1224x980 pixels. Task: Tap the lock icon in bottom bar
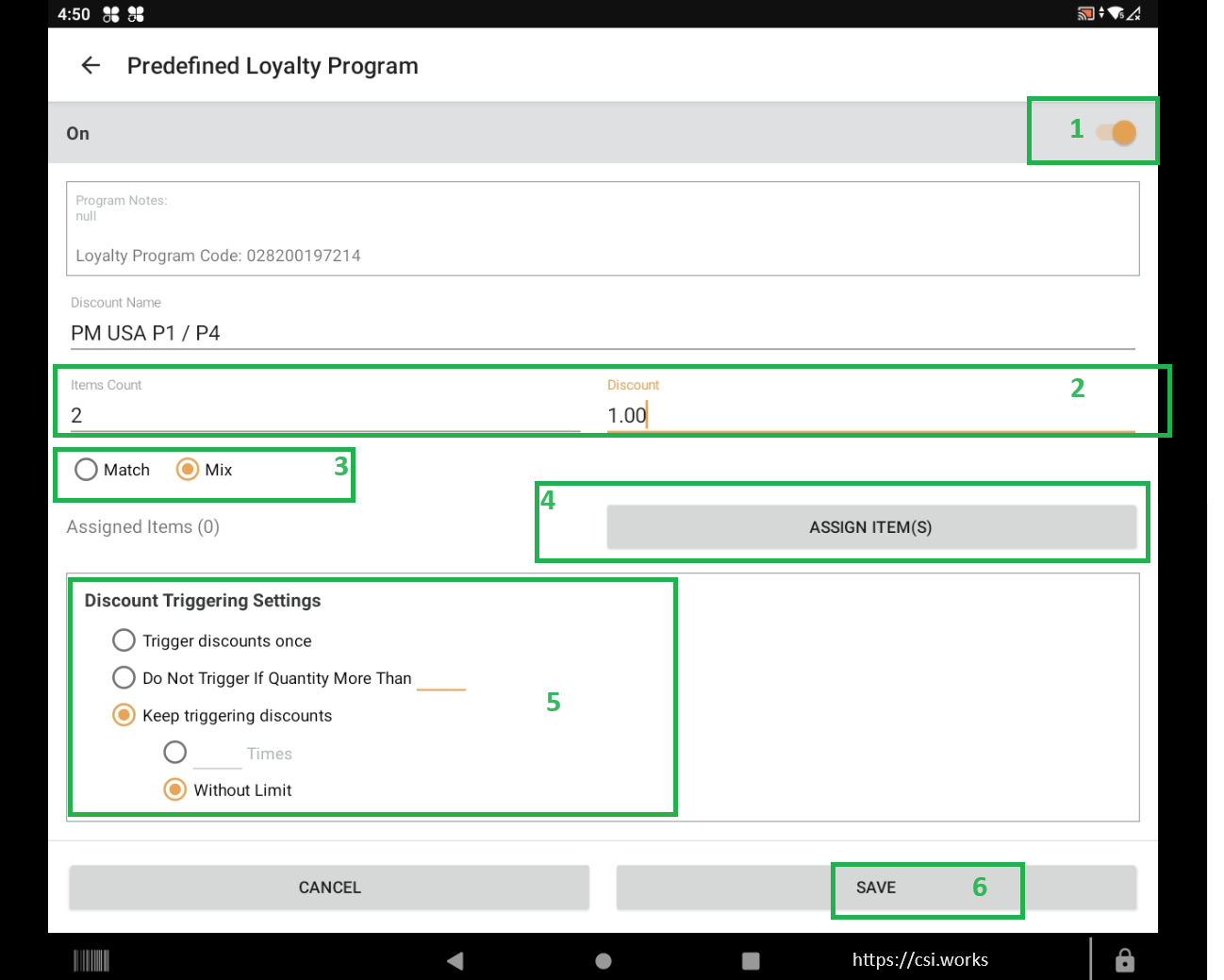[x=1125, y=960]
